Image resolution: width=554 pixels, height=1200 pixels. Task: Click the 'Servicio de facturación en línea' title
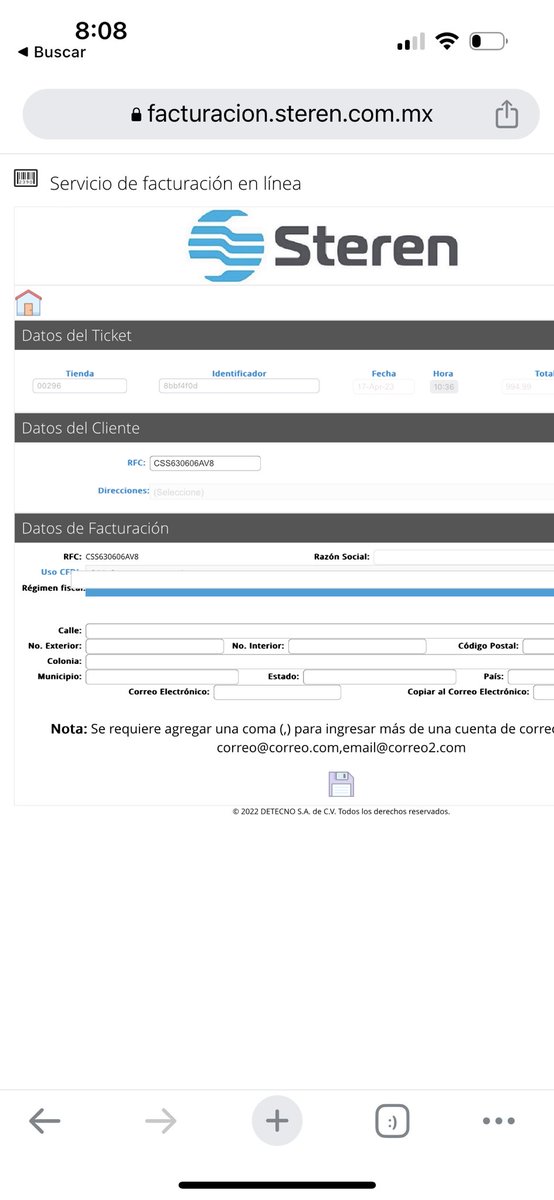[175, 184]
